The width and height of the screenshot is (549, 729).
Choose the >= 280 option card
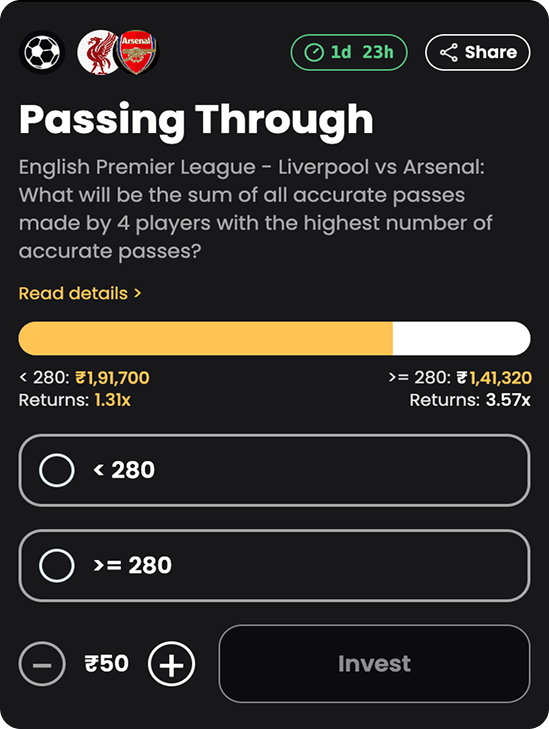click(274, 565)
